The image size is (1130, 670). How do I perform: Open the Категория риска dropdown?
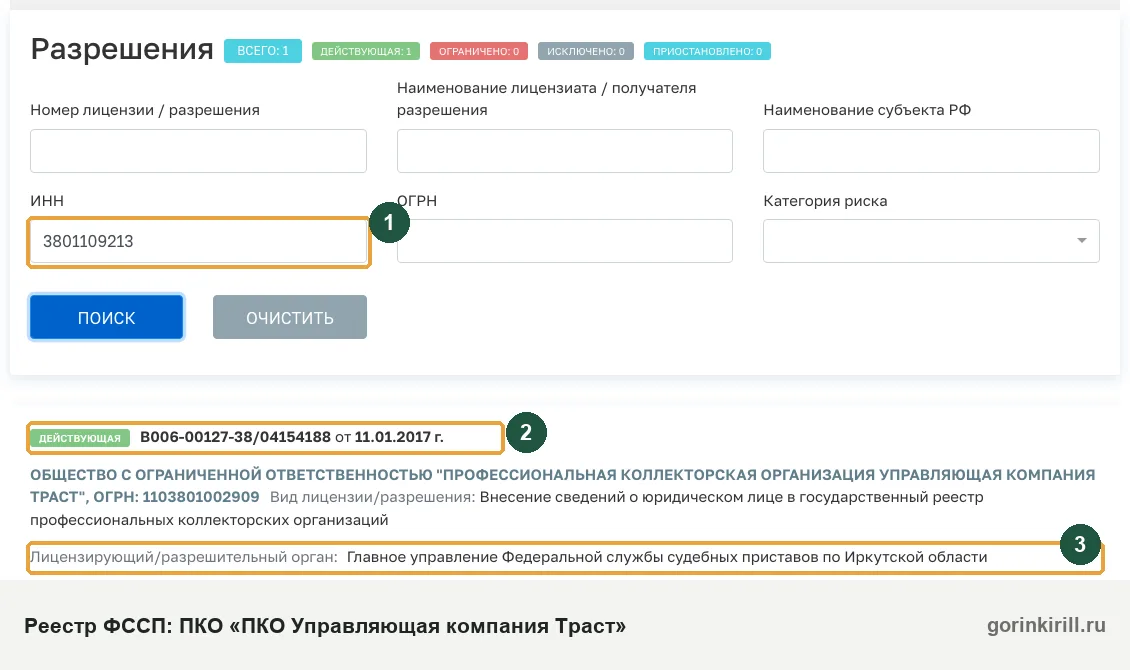[931, 241]
